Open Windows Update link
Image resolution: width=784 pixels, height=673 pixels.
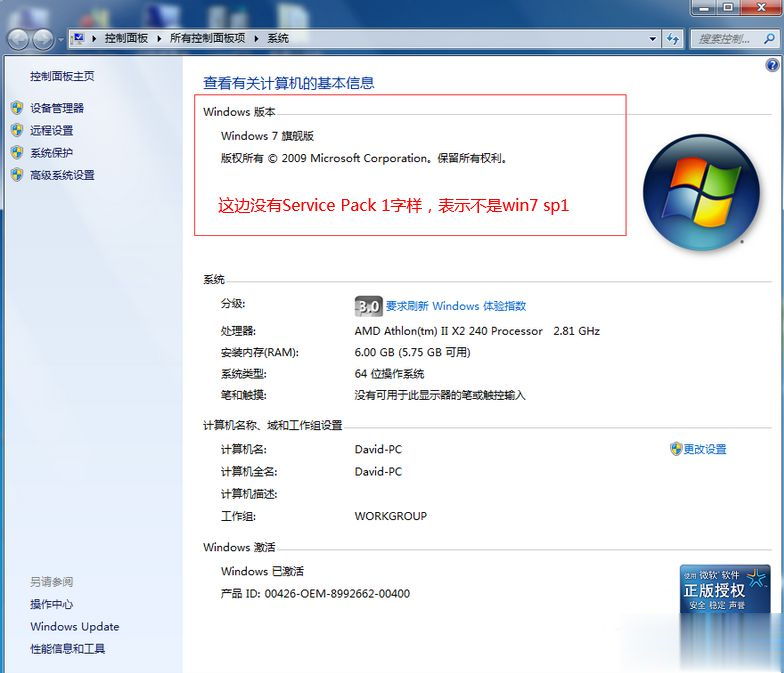74,626
